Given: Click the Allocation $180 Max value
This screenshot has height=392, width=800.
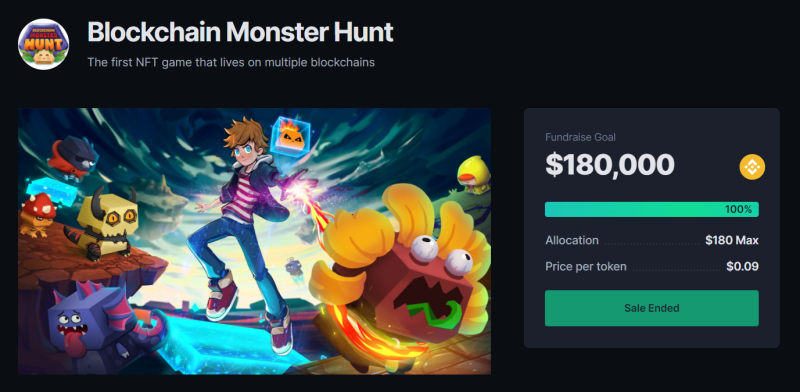Looking at the screenshot, I should 732,240.
